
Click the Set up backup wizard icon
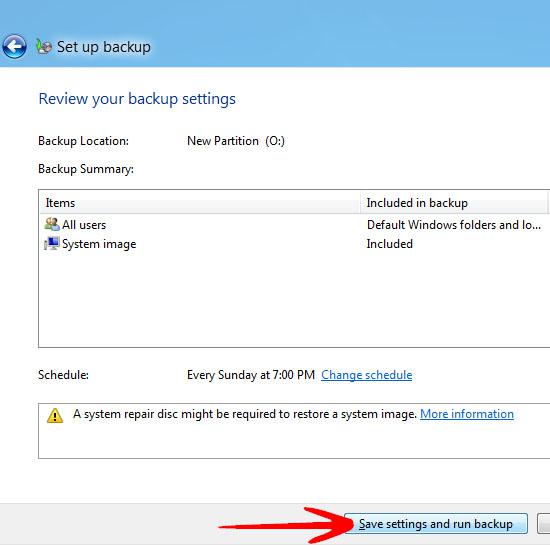pyautogui.click(x=44, y=46)
